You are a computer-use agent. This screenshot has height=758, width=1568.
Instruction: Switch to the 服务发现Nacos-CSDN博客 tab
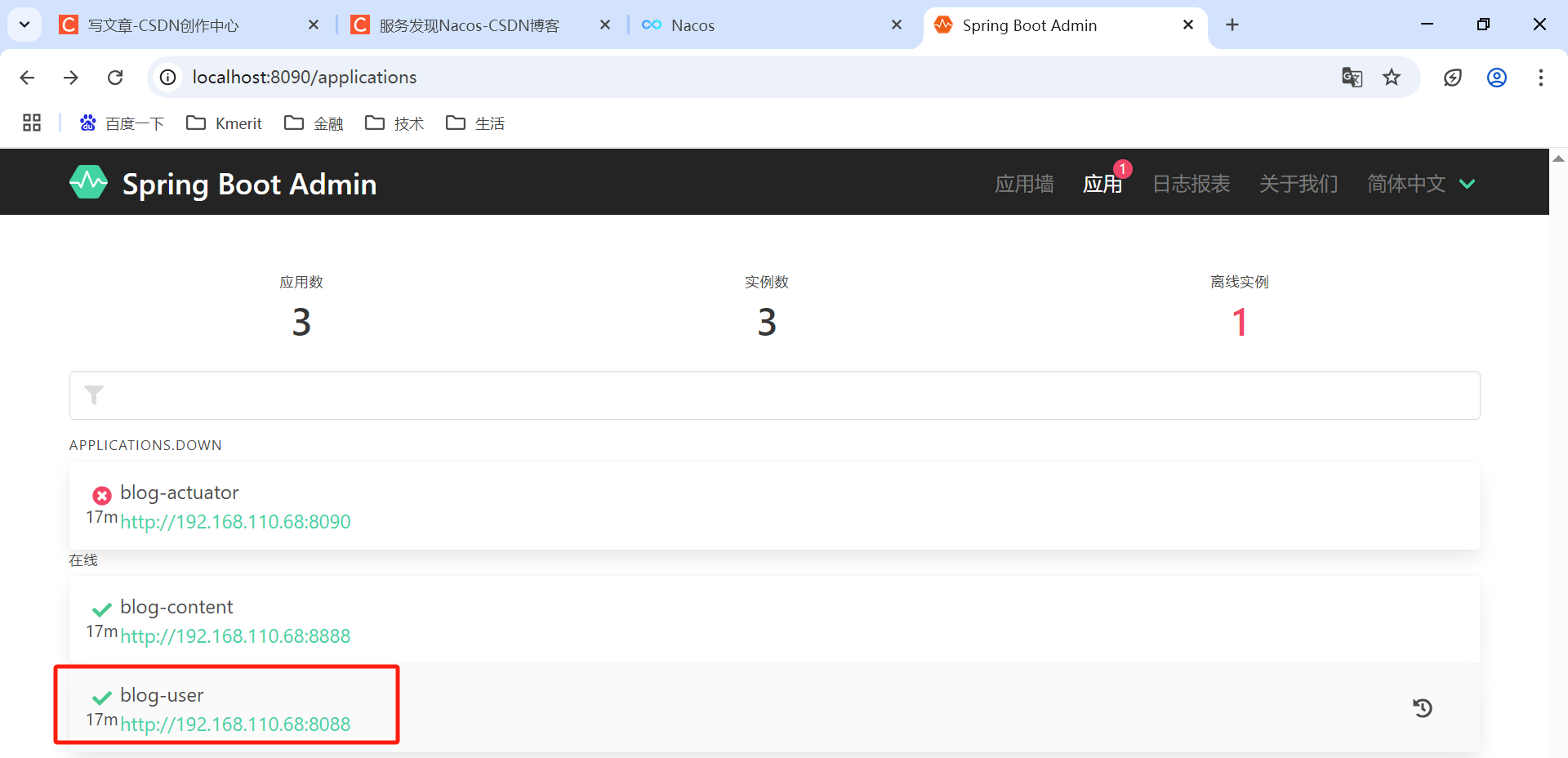481,25
